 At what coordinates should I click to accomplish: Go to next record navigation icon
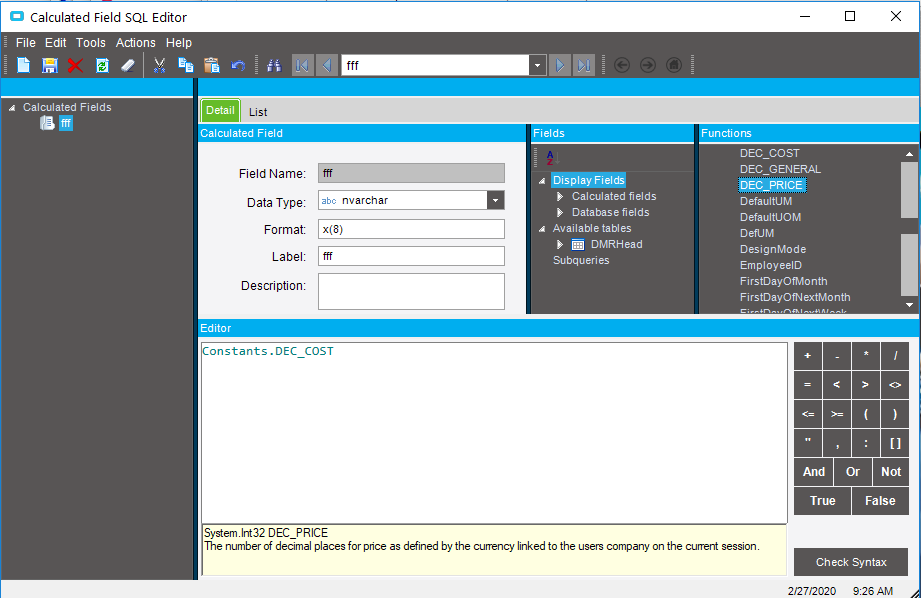click(x=560, y=65)
